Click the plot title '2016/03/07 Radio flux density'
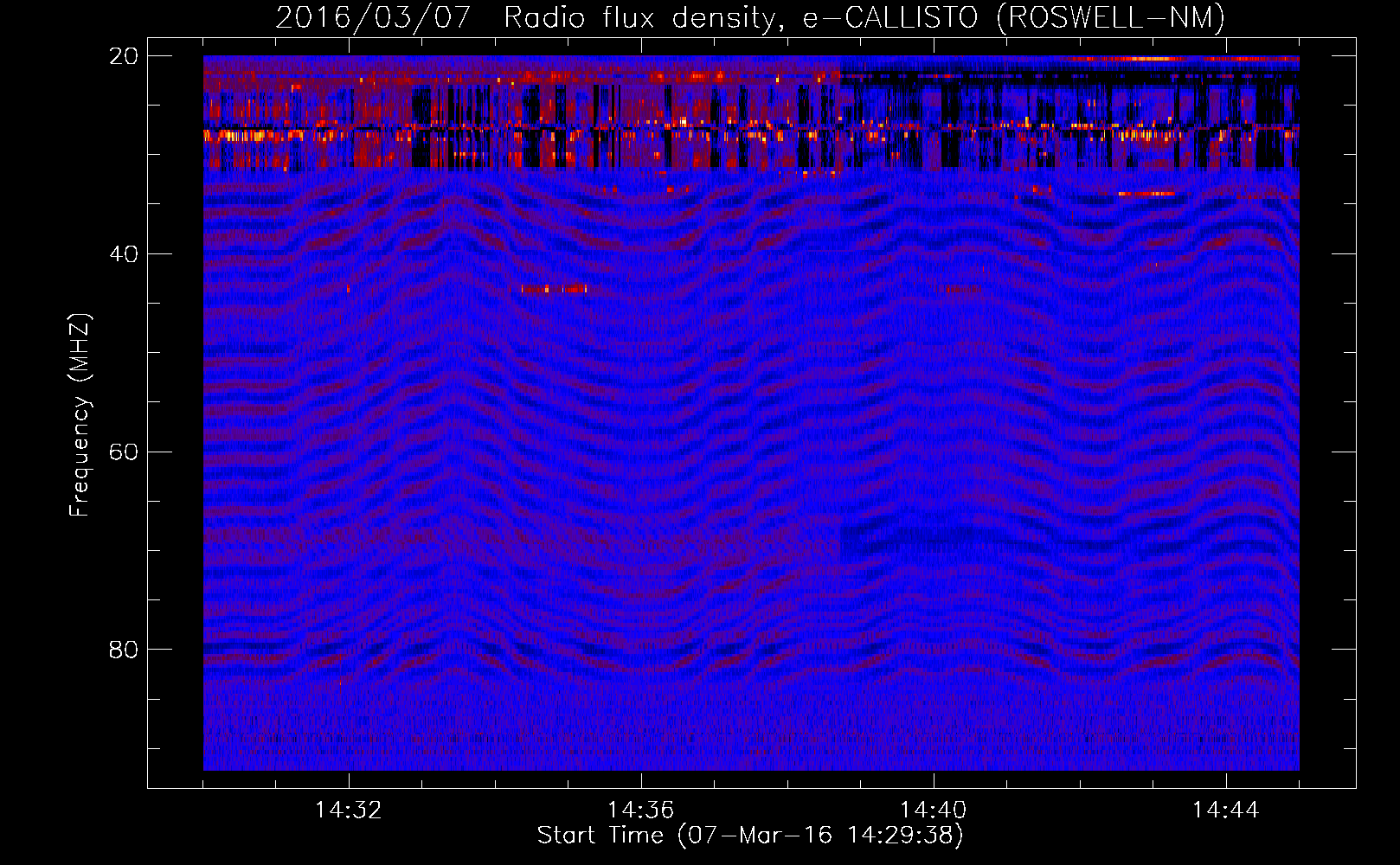The image size is (1400, 865). coord(530,17)
